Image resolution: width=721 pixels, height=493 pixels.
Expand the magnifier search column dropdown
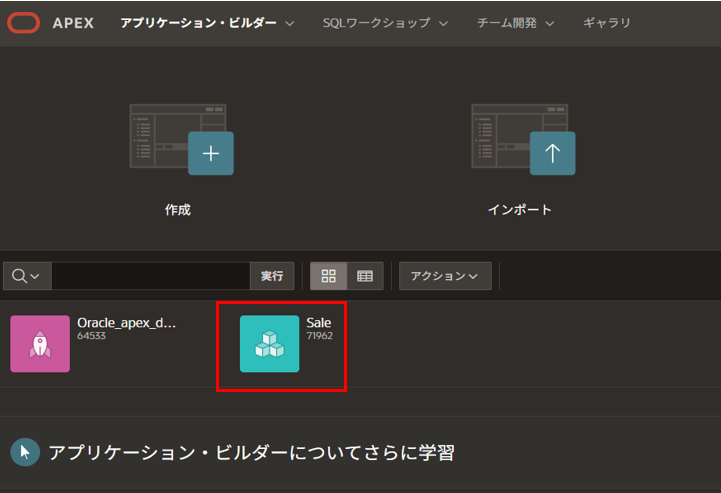coord(26,276)
